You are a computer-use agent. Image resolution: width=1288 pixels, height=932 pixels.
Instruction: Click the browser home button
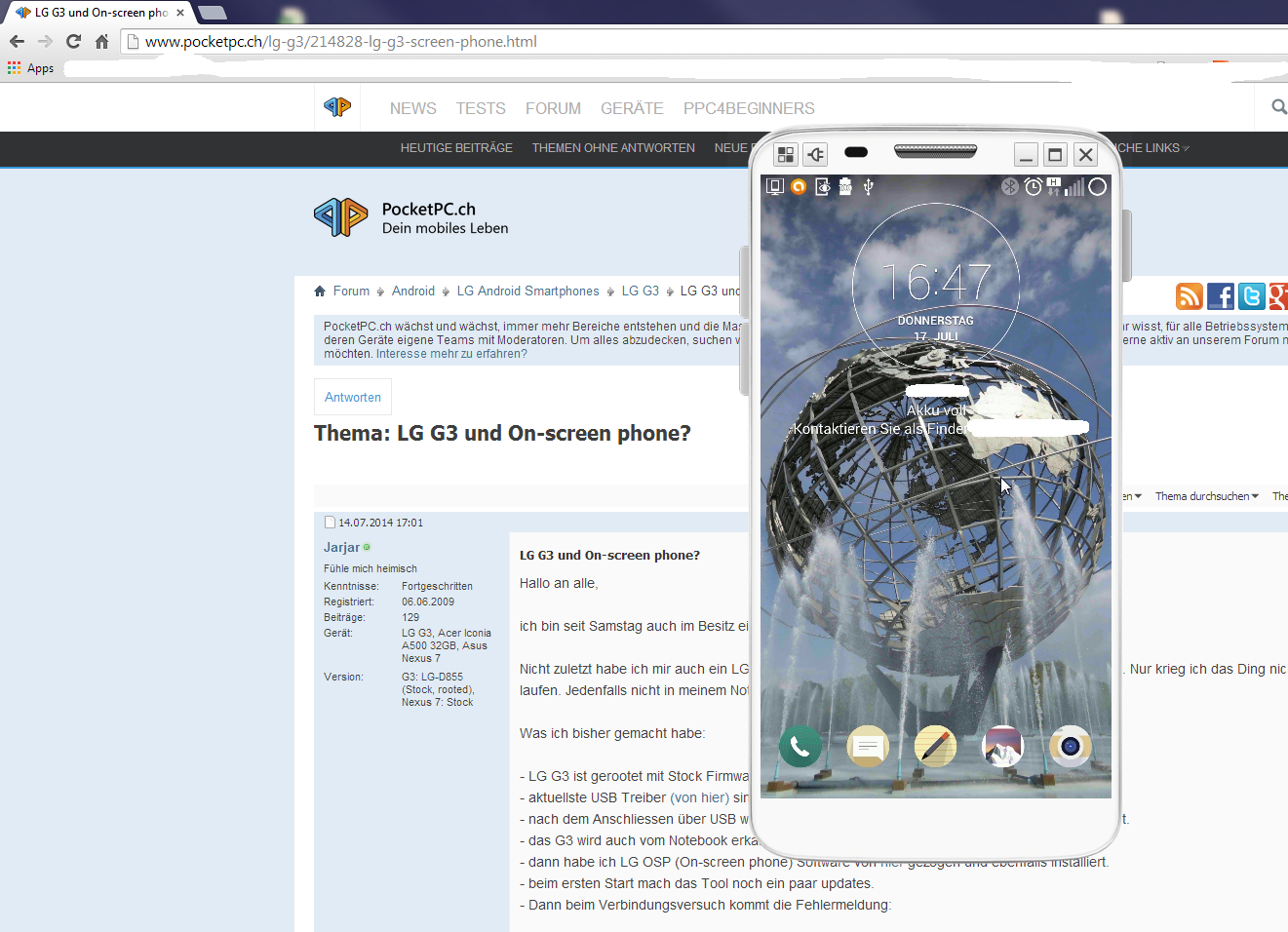pos(101,41)
